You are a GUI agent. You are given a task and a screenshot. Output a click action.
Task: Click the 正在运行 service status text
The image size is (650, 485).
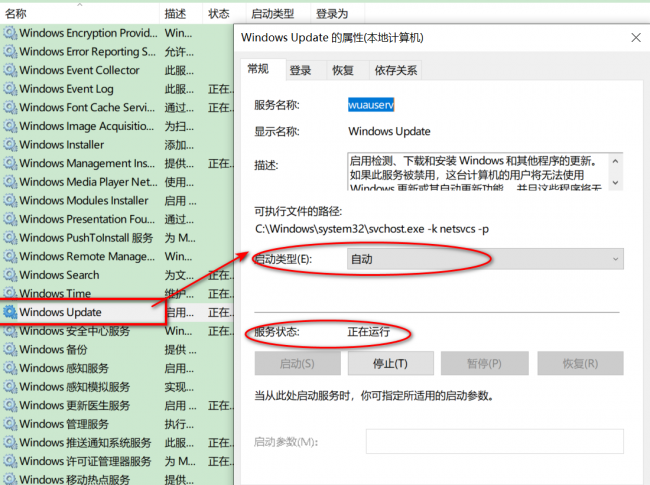point(369,332)
